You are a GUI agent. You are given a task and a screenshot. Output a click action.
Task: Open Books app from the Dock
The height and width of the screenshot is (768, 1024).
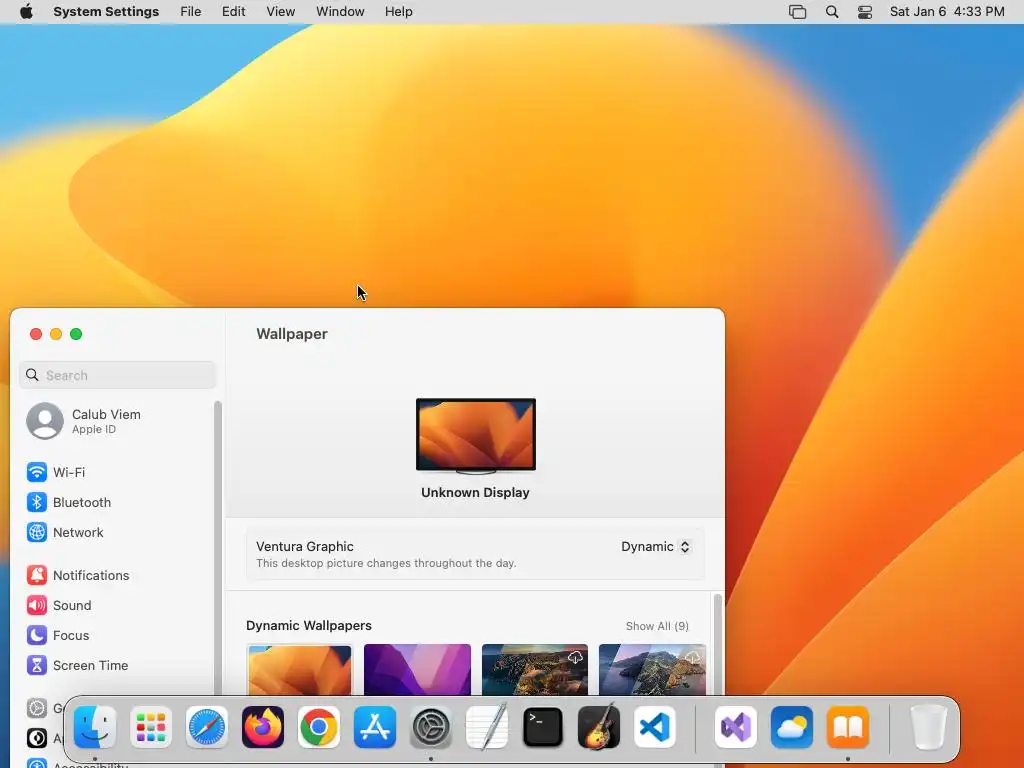(848, 727)
